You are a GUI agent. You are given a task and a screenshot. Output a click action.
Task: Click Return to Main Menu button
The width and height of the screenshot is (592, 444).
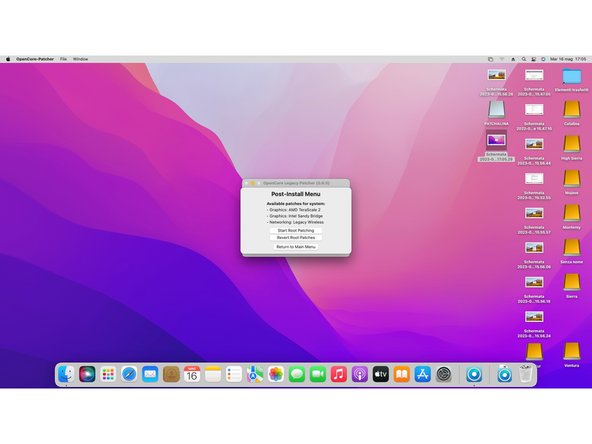(x=296, y=247)
